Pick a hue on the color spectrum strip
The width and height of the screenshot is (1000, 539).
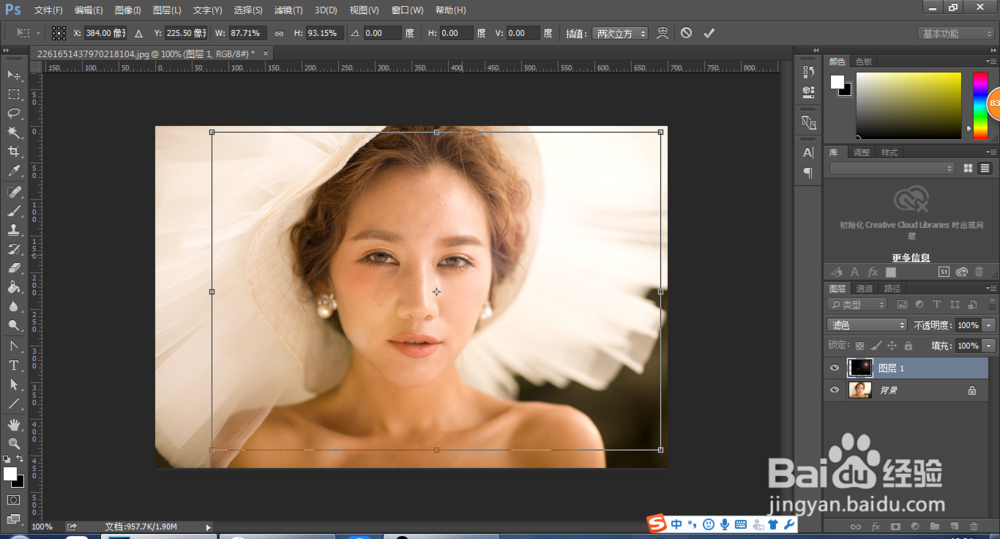click(980, 100)
